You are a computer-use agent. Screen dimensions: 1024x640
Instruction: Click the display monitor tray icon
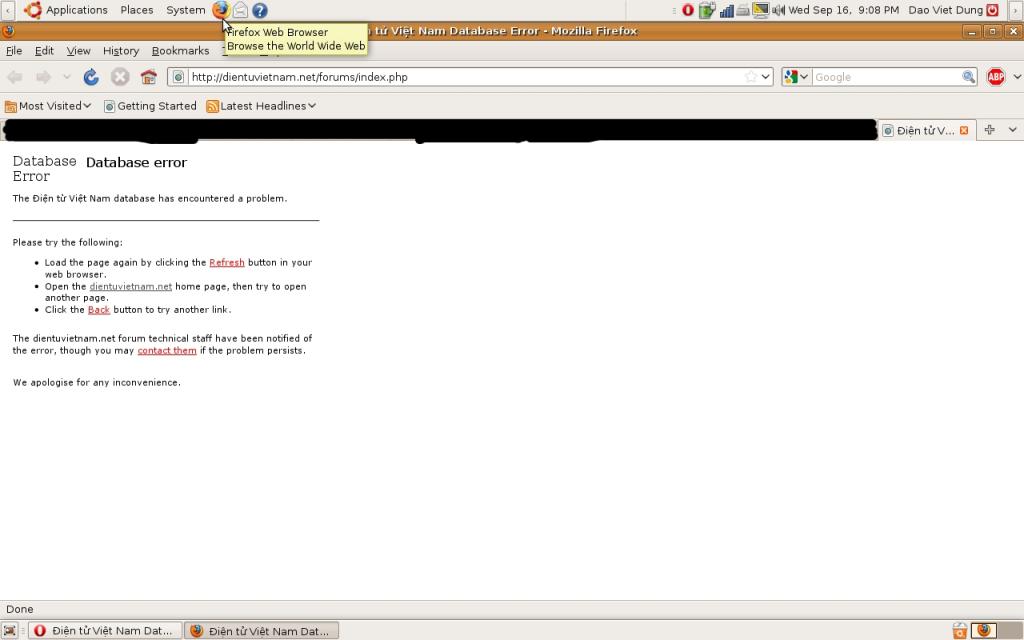coord(760,10)
